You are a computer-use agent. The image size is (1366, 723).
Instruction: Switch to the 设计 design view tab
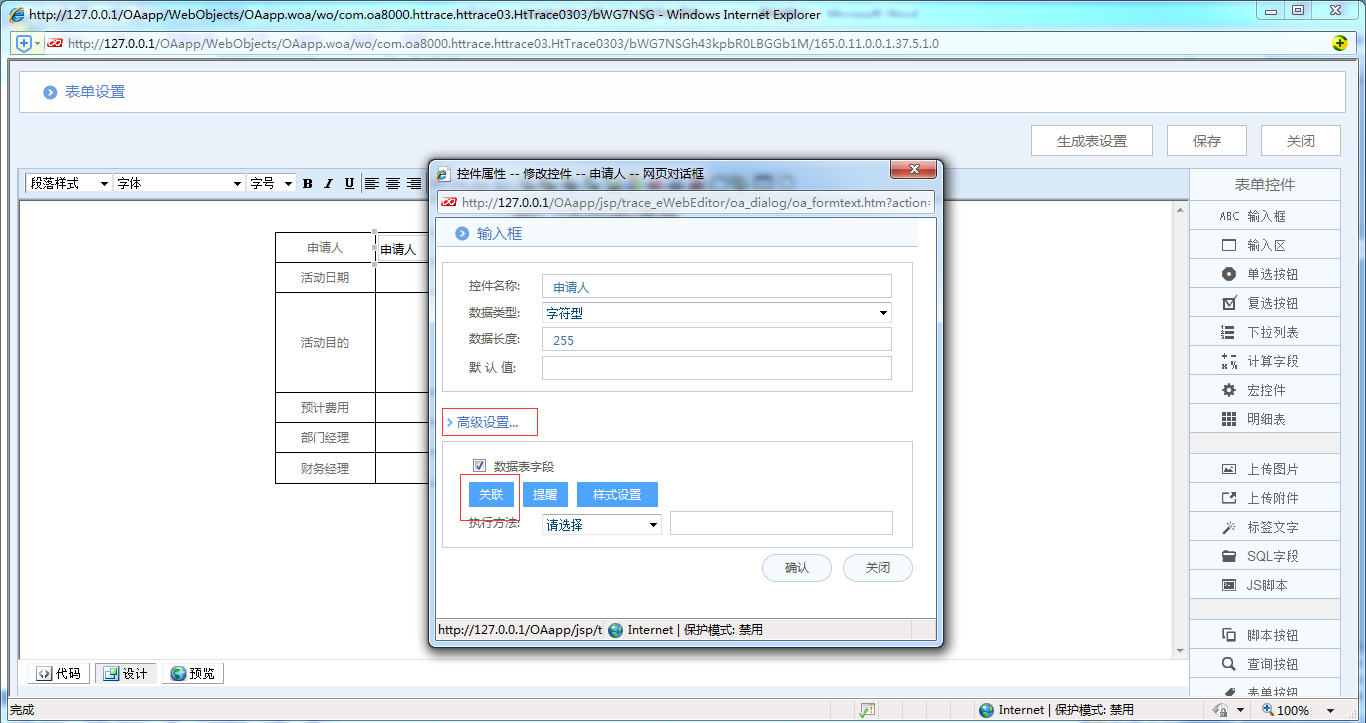tap(125, 673)
